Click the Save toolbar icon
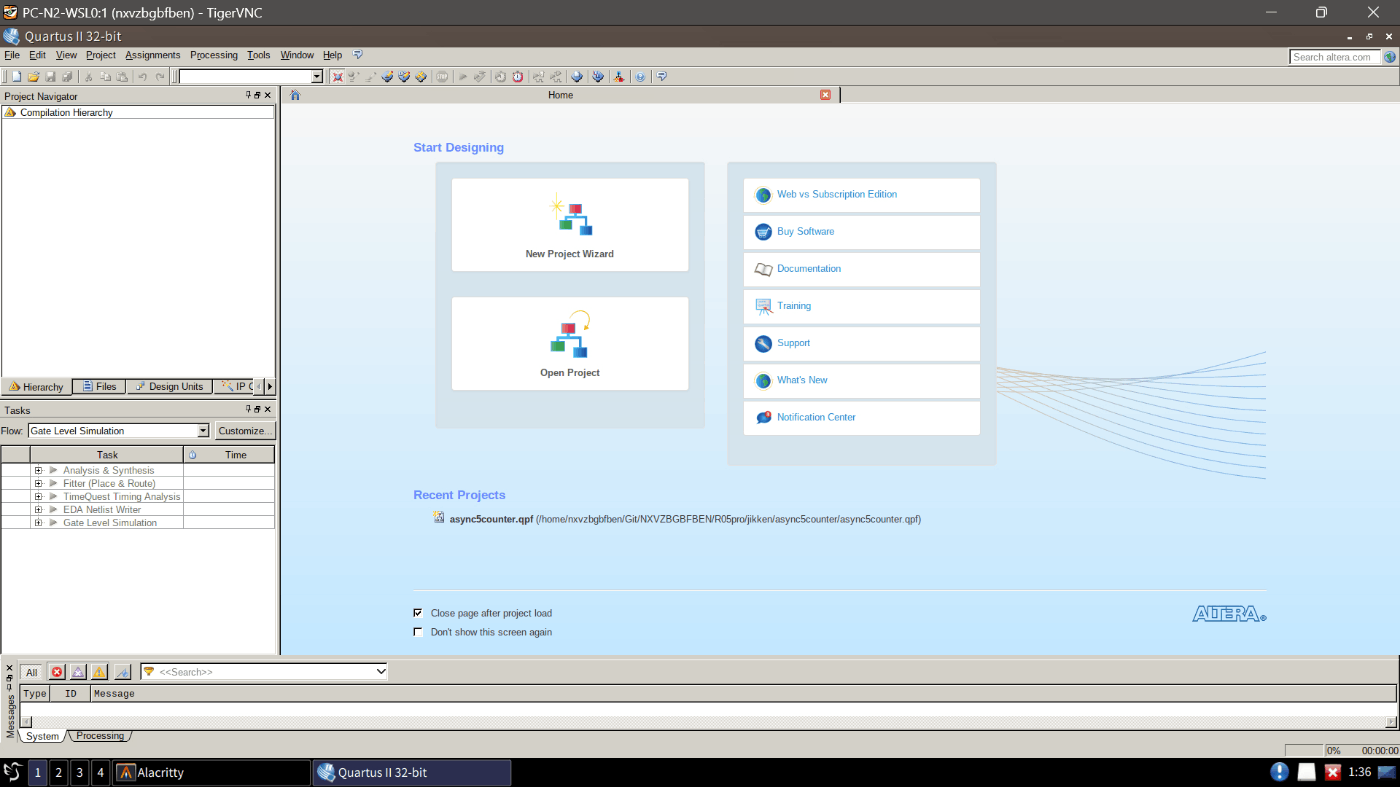Screen dimensions: 1400x787 click(x=50, y=76)
